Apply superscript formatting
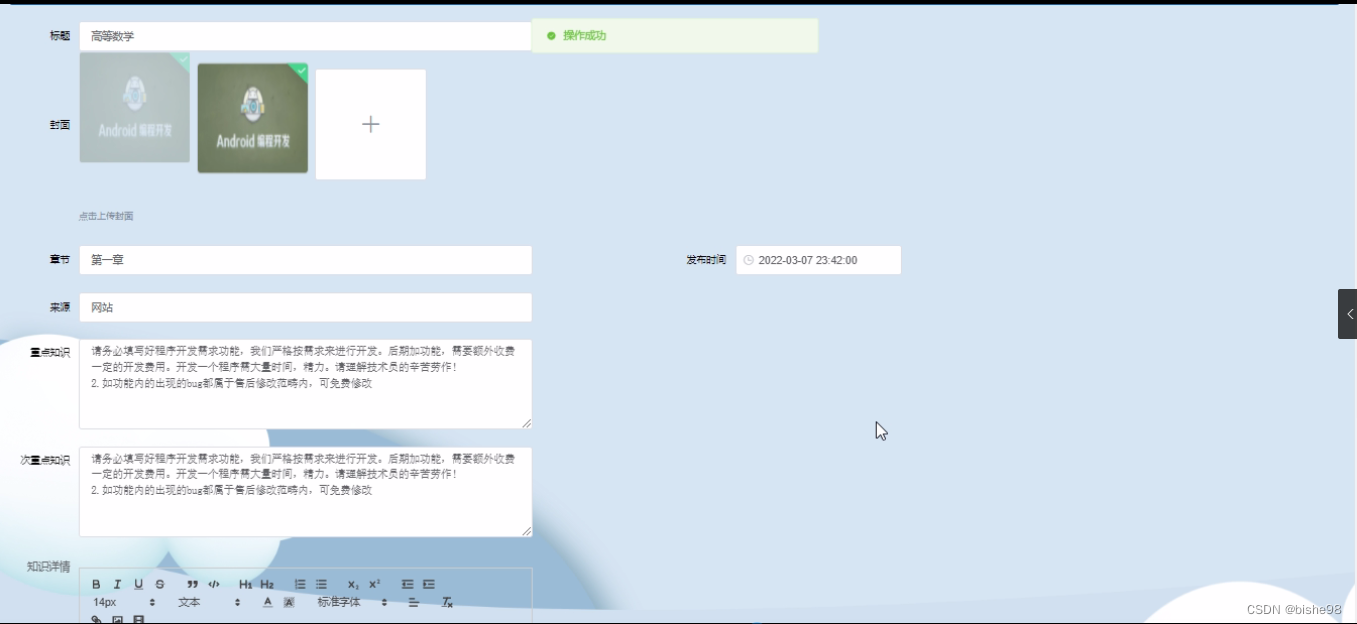Image resolution: width=1357 pixels, height=624 pixels. click(373, 584)
